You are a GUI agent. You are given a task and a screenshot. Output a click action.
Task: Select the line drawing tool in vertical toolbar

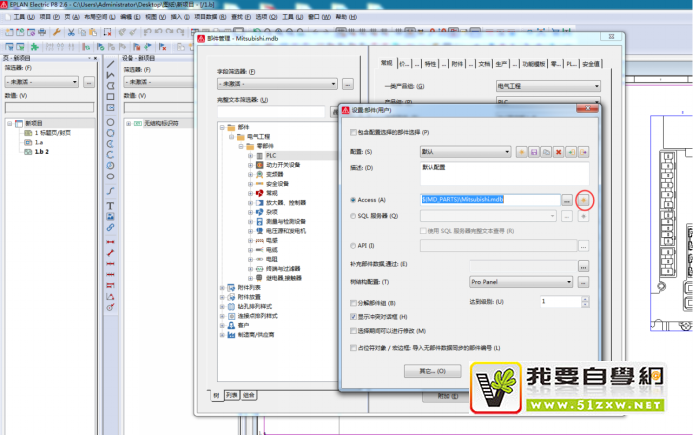pos(110,66)
